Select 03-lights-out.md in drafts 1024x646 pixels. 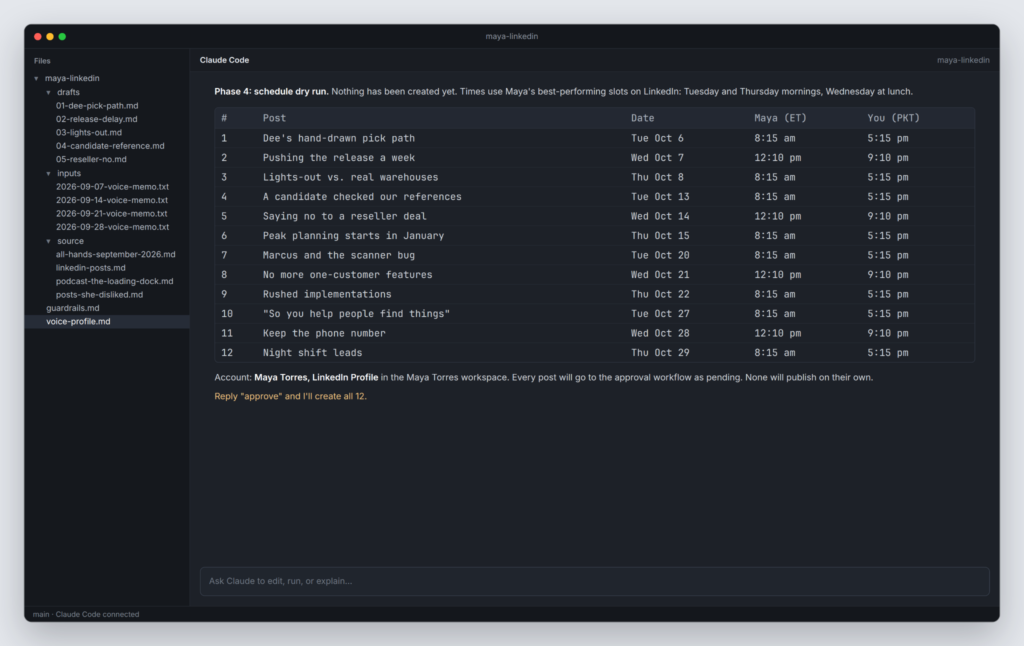click(x=88, y=133)
